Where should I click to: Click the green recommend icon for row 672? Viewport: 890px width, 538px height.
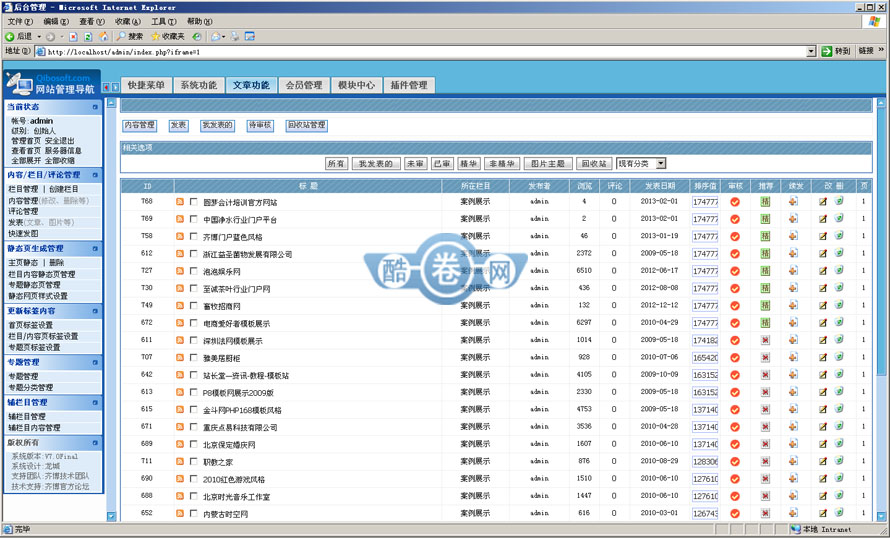[765, 323]
